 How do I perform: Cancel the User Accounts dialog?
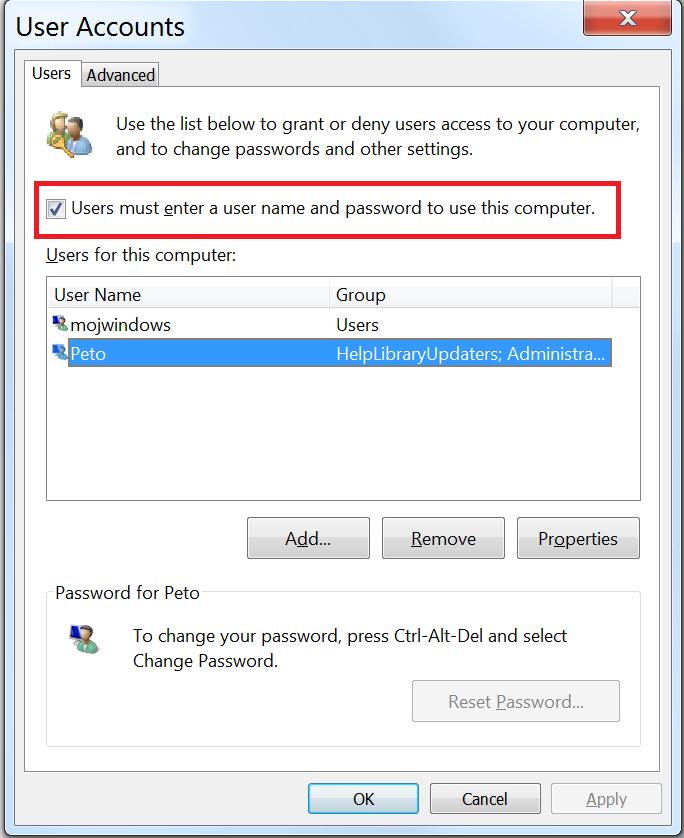[485, 798]
